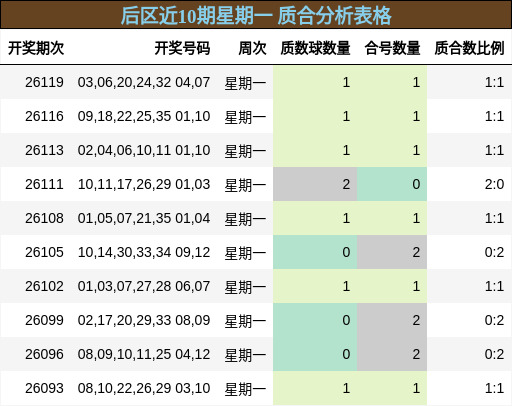Click period number 26102
512x406 pixels.
(x=44, y=286)
